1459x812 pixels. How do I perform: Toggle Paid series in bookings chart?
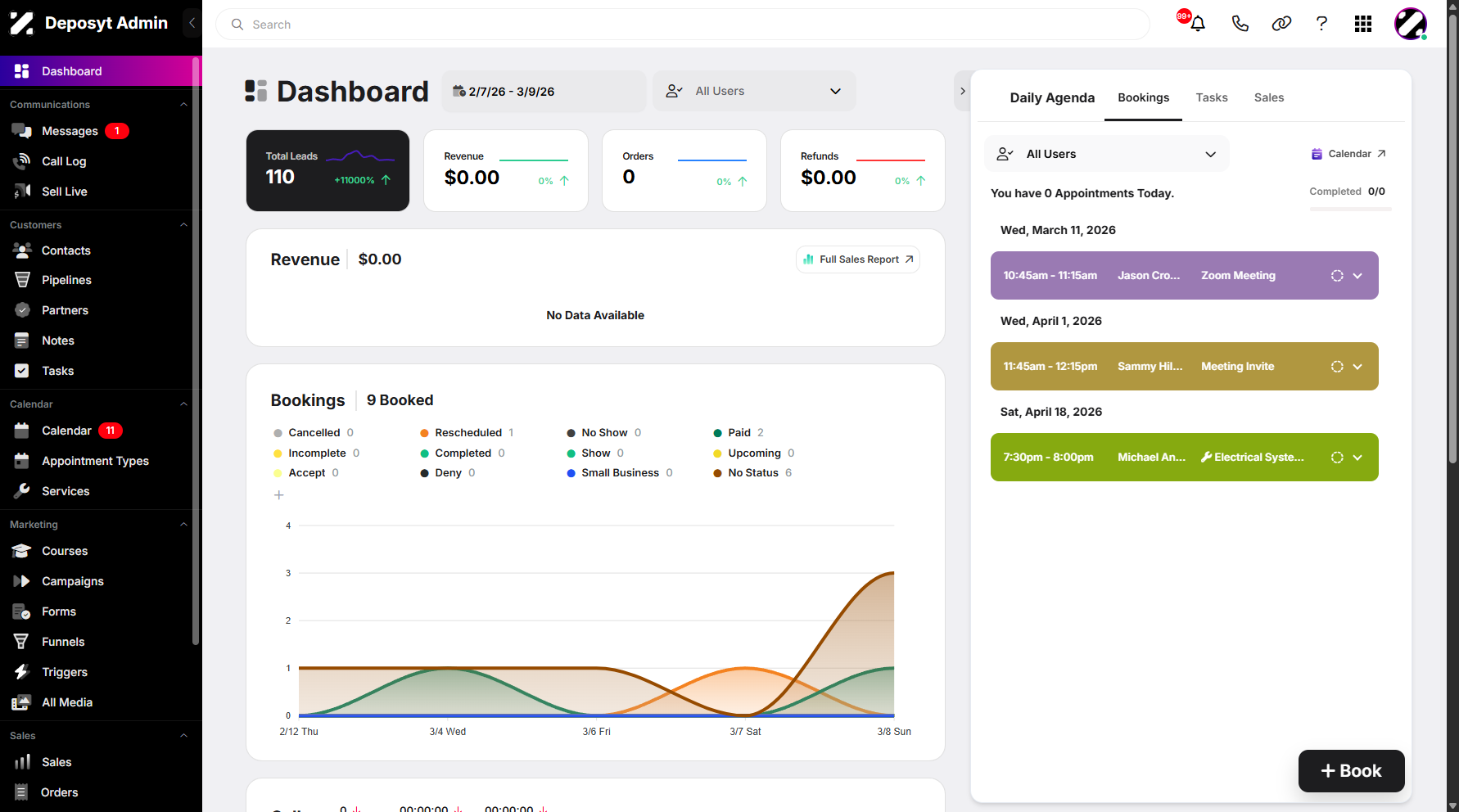[739, 433]
